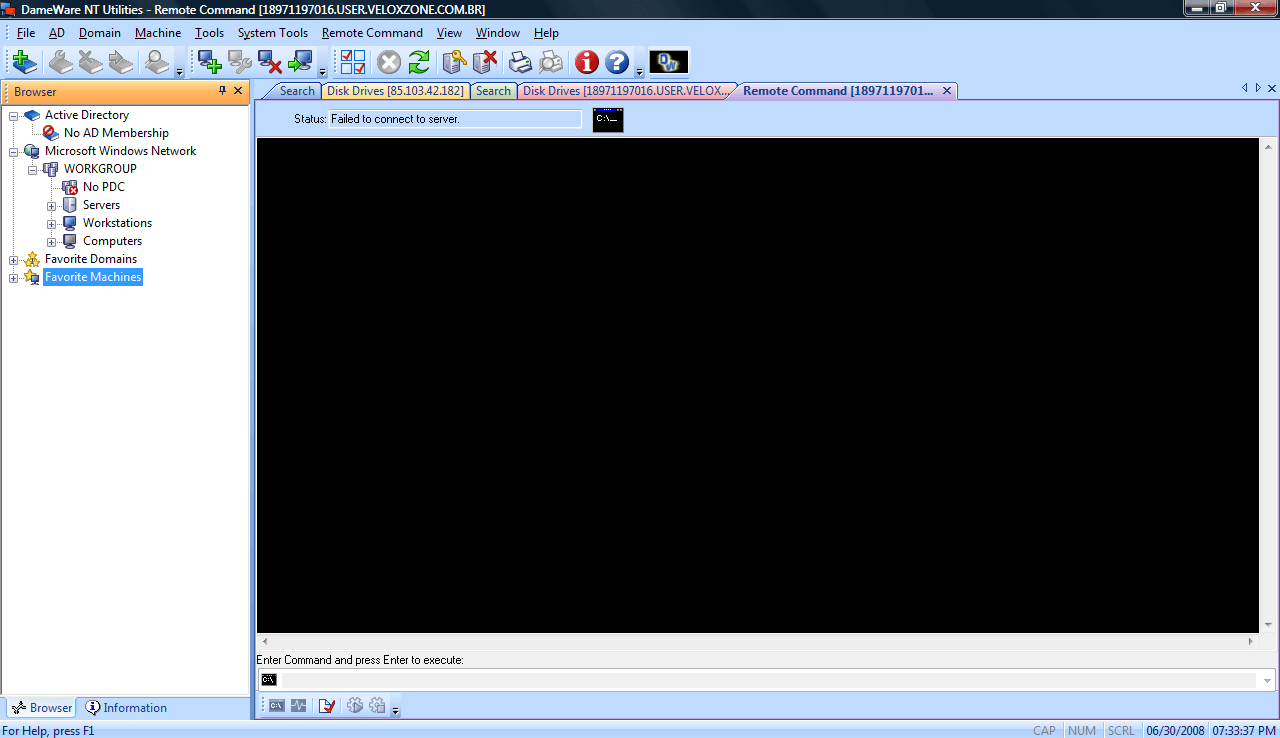The height and width of the screenshot is (738, 1280).
Task: Expand the Favorite Machines node
Action: coord(14,277)
